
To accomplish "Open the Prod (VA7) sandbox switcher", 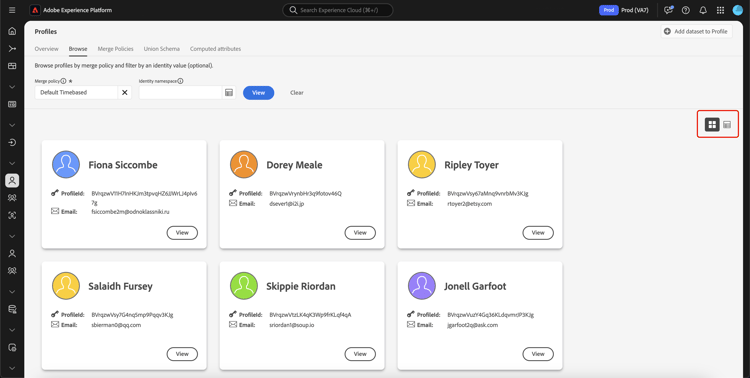I will [634, 10].
